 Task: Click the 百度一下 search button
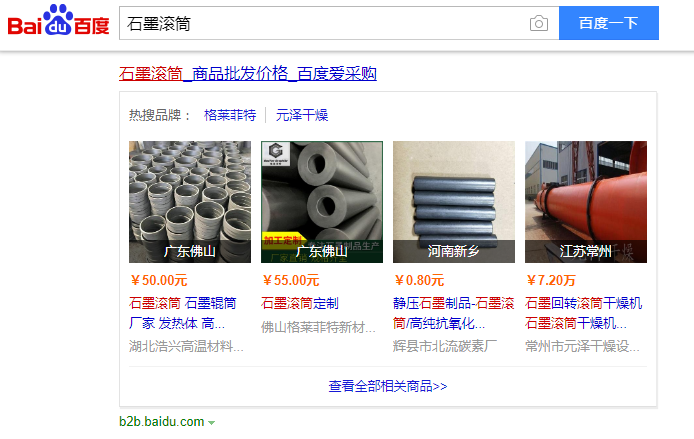[609, 23]
